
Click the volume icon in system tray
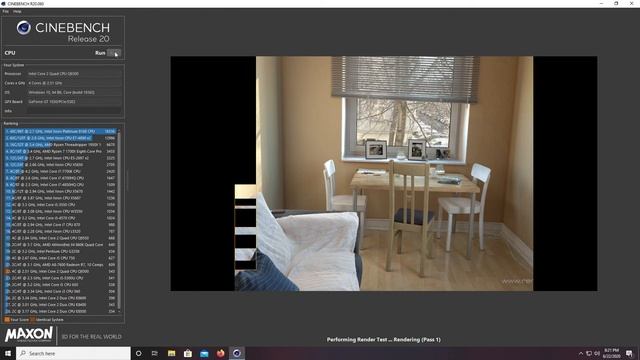[597, 353]
